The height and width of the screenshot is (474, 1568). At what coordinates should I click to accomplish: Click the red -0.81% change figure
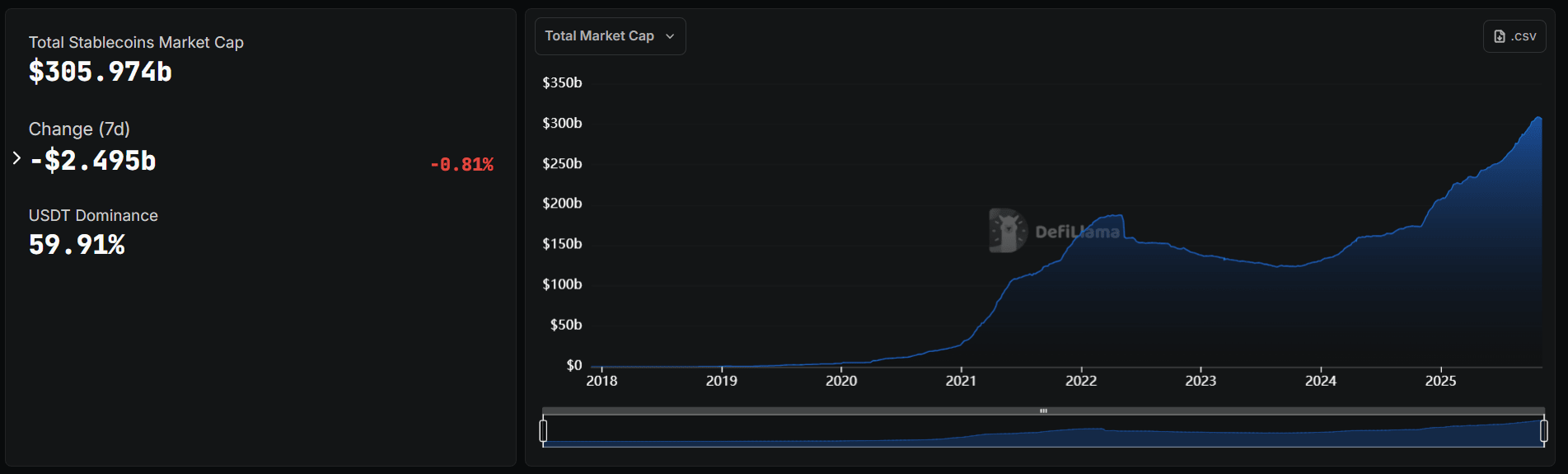461,165
